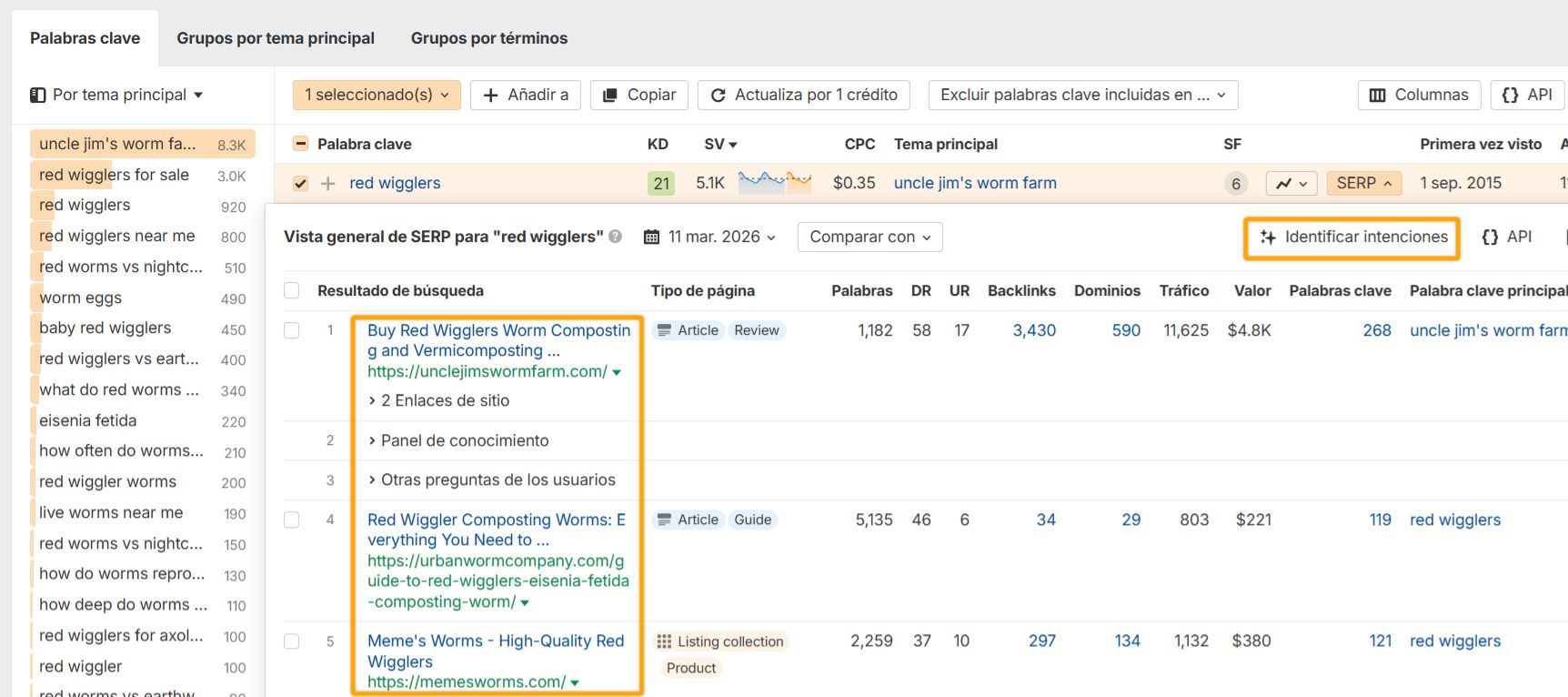This screenshot has height=697, width=1568.
Task: Click the Guide tag on result 4
Action: [x=753, y=520]
